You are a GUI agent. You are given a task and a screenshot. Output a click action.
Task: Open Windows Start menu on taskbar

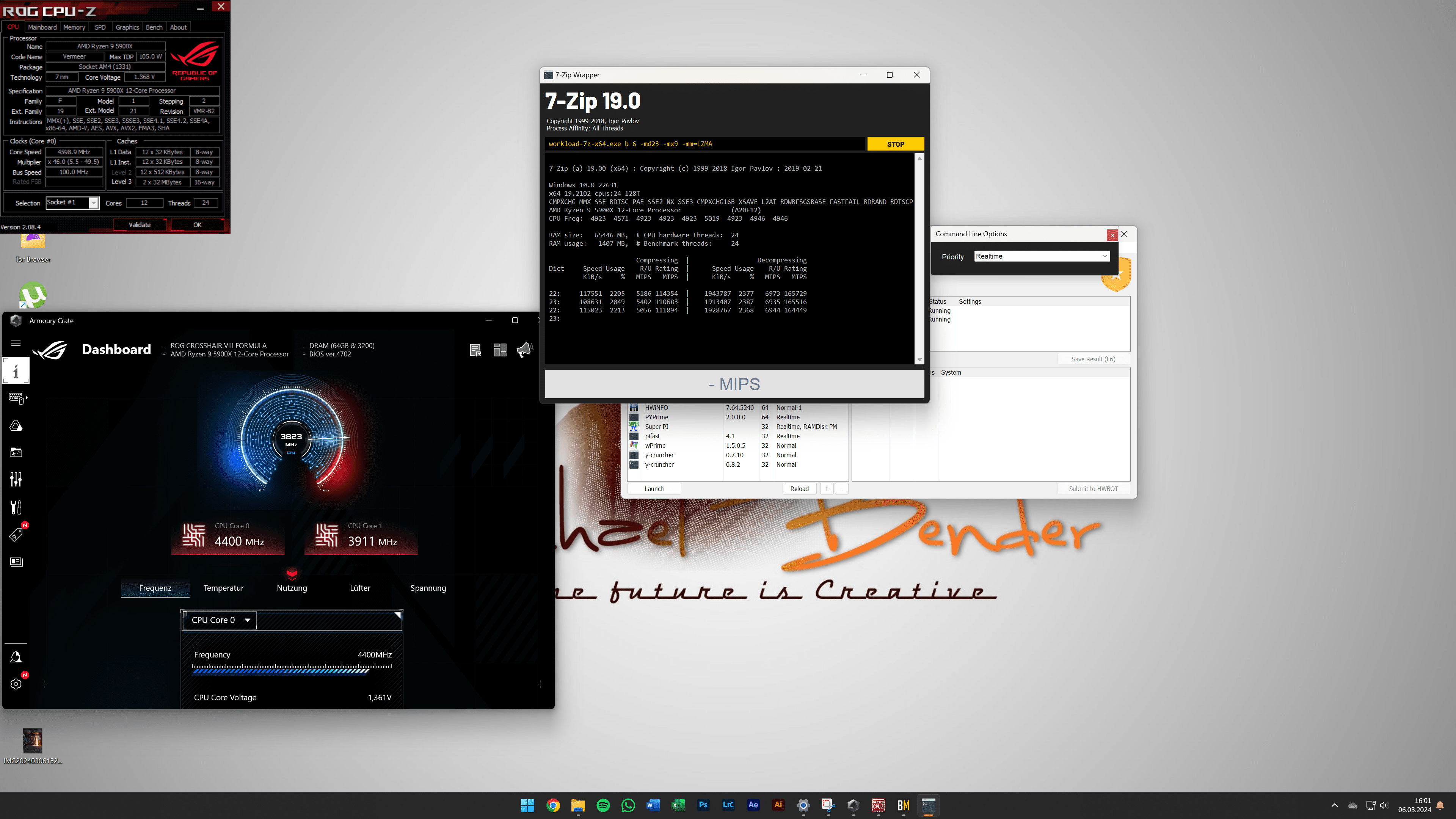(x=527, y=805)
